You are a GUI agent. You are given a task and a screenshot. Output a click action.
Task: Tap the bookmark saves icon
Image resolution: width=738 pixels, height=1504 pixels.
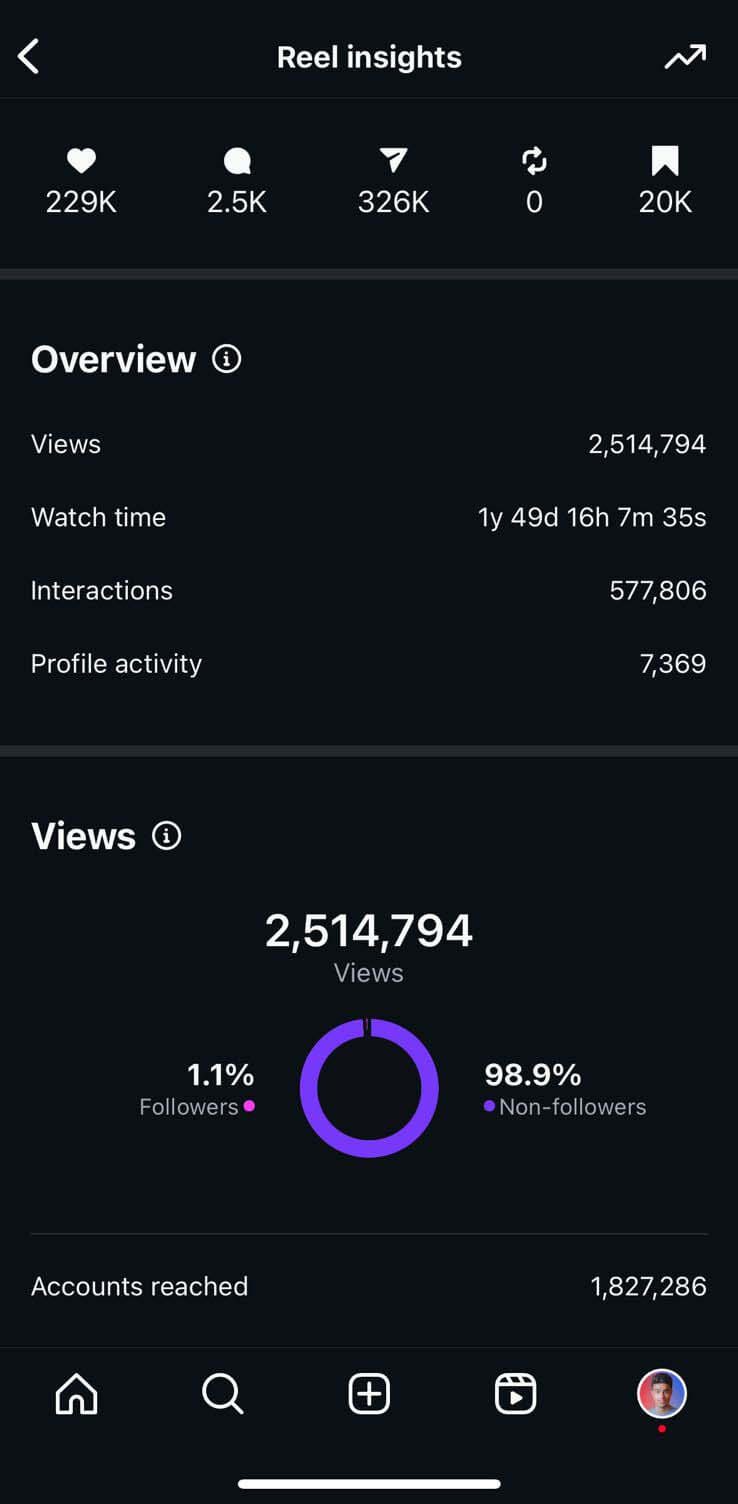(665, 161)
